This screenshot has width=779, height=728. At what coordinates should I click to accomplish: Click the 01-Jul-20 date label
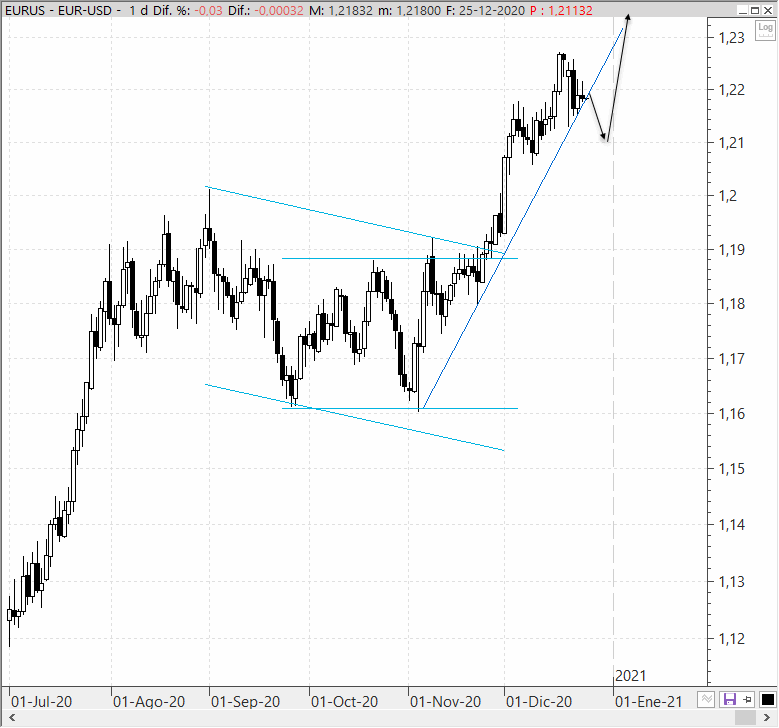[x=42, y=702]
